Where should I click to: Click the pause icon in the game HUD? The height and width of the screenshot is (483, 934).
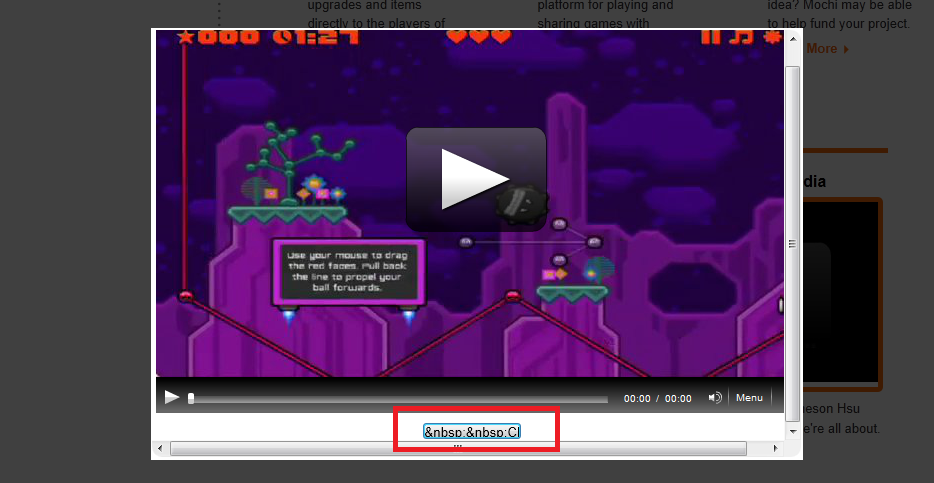click(711, 37)
